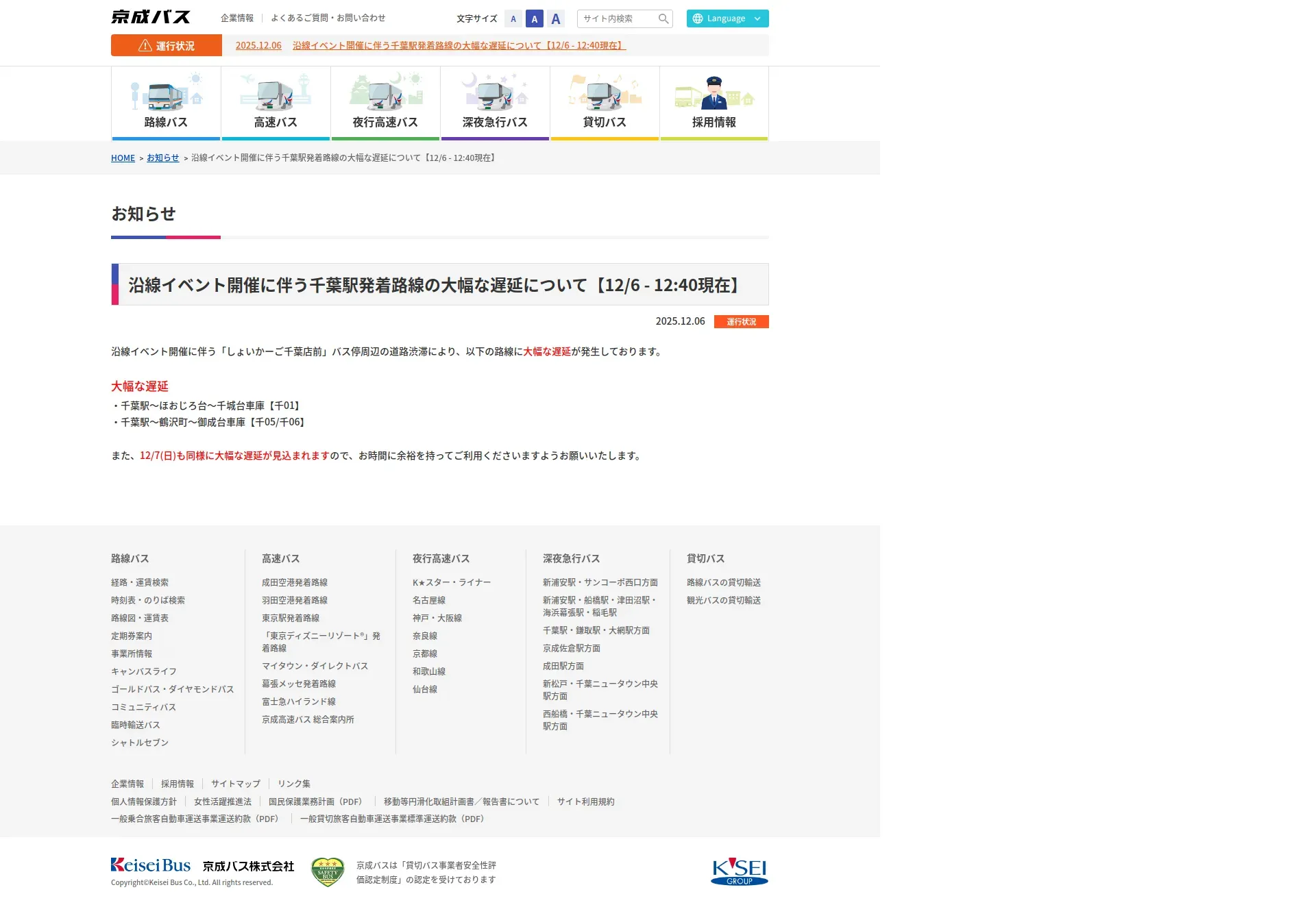The height and width of the screenshot is (907, 1316).
Task: Set font size to small A
Action: pyautogui.click(x=513, y=18)
